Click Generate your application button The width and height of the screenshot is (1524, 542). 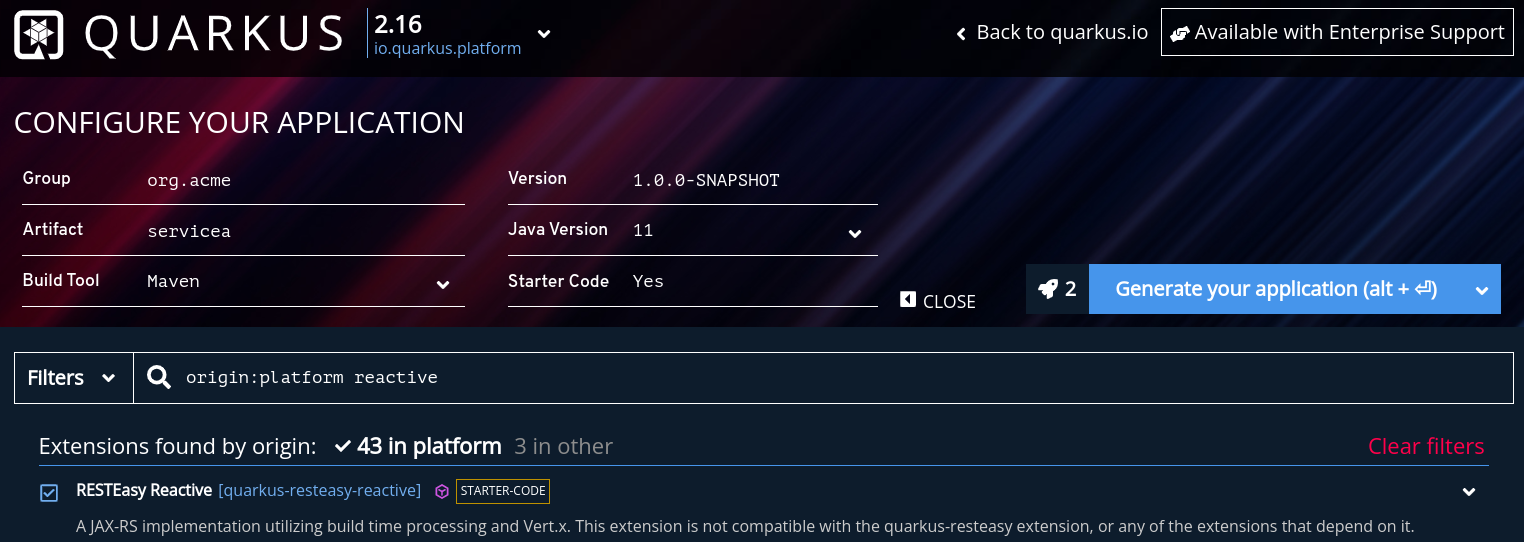pos(1276,289)
